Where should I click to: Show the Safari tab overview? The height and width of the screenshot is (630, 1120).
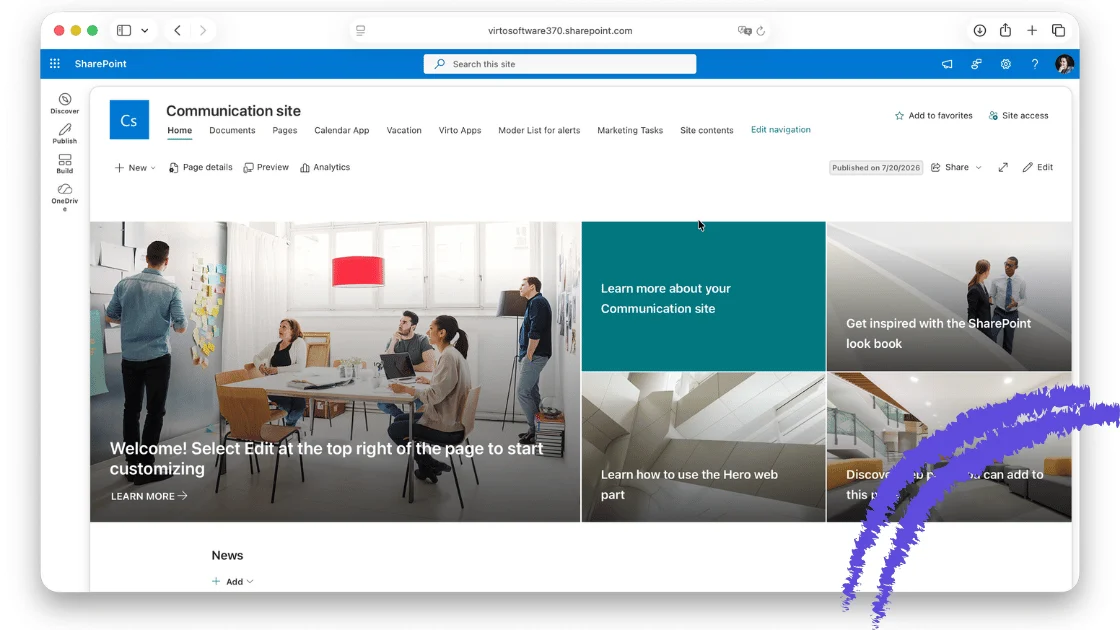click(x=1059, y=31)
